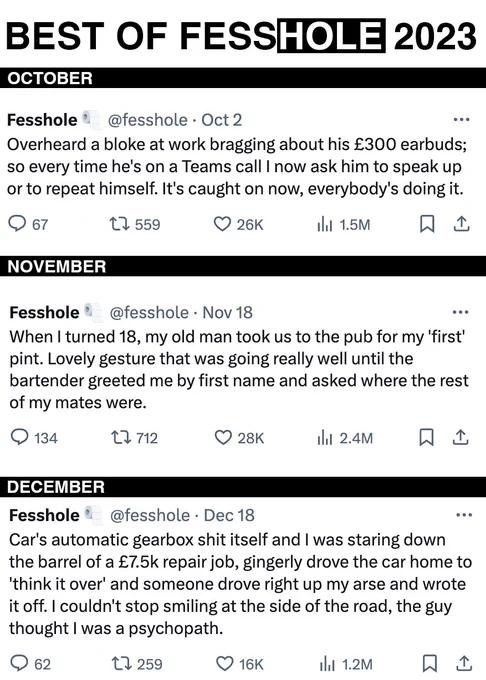Open the Nov 18 date link
The width and height of the screenshot is (486, 680).
228,312
